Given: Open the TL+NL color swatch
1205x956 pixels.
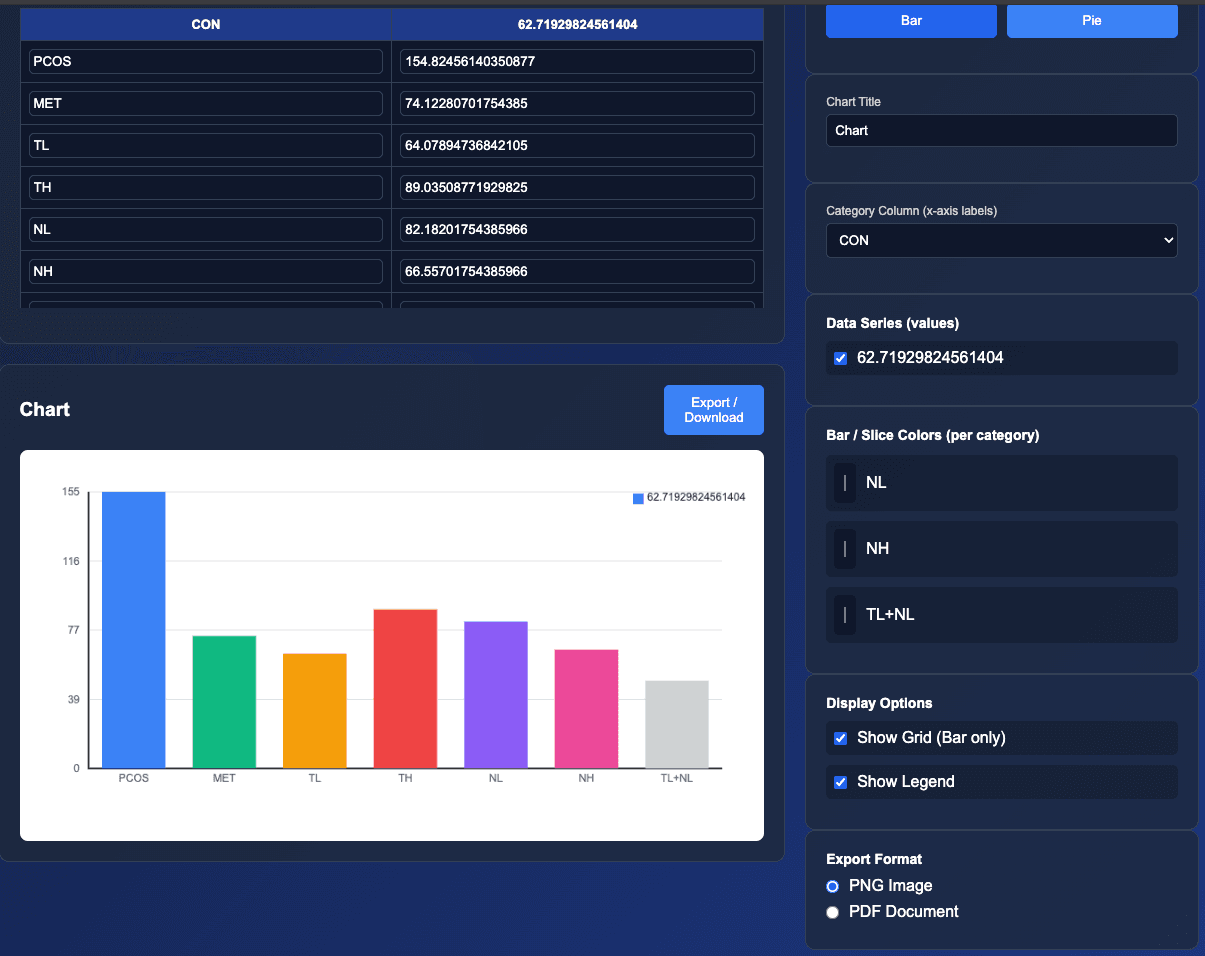Looking at the screenshot, I should click(x=843, y=614).
